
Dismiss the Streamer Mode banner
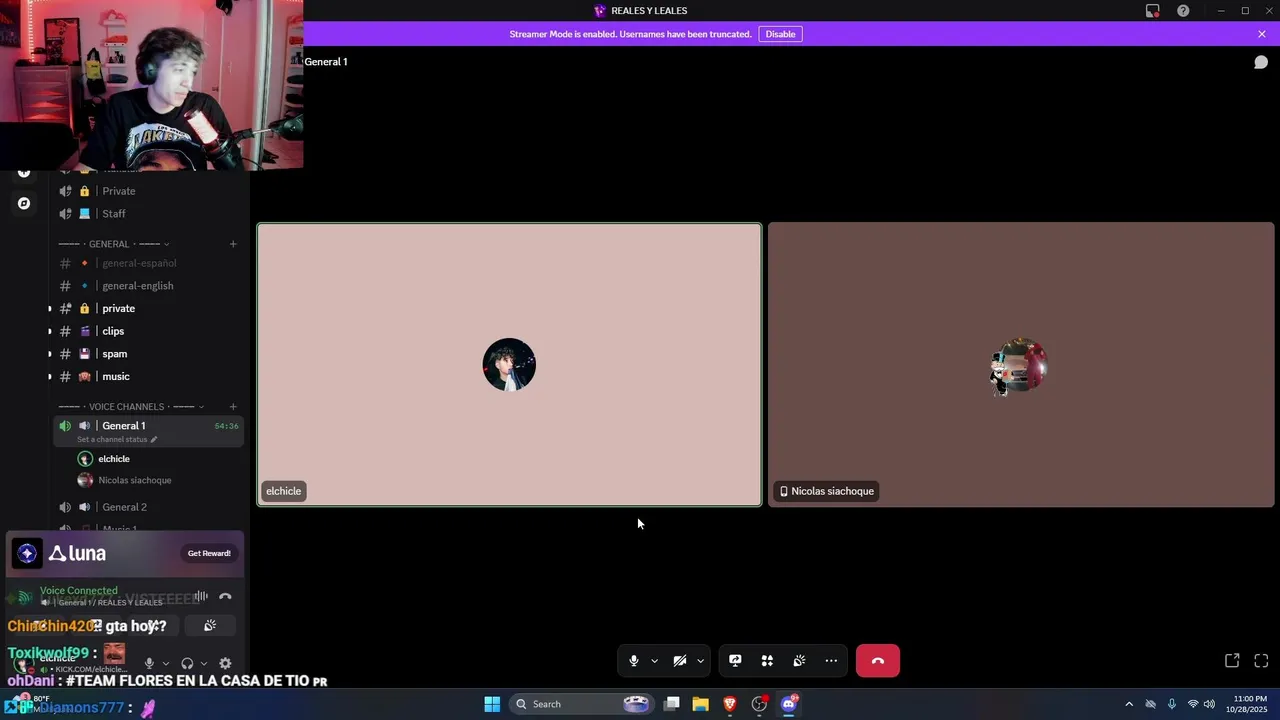tap(1262, 34)
